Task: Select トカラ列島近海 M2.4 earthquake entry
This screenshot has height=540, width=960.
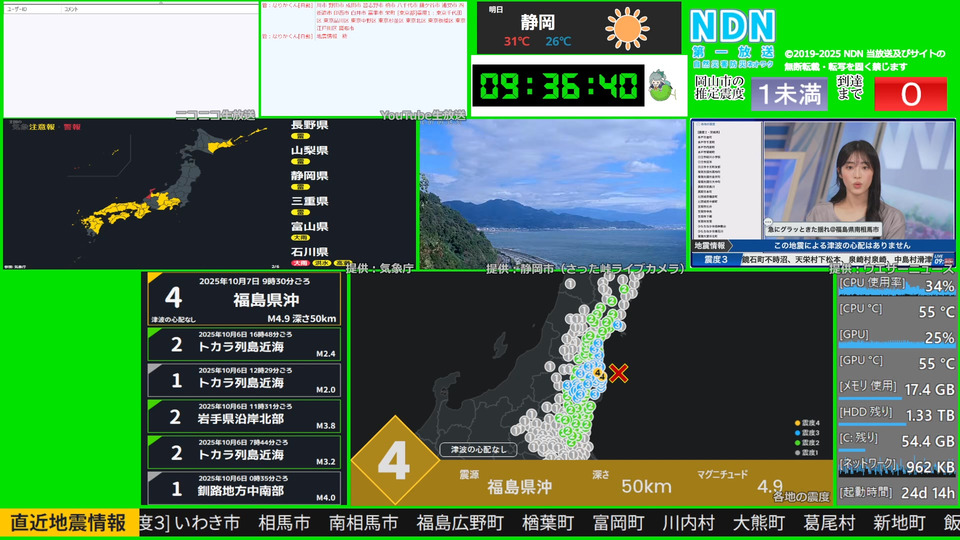Action: pos(244,344)
